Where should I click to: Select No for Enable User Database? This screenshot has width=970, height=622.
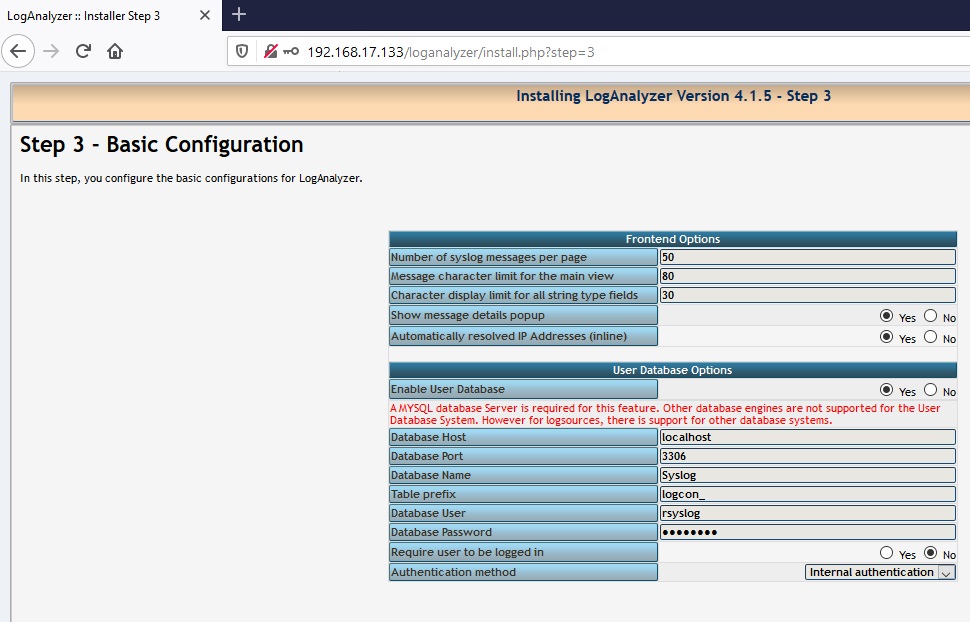click(x=930, y=390)
